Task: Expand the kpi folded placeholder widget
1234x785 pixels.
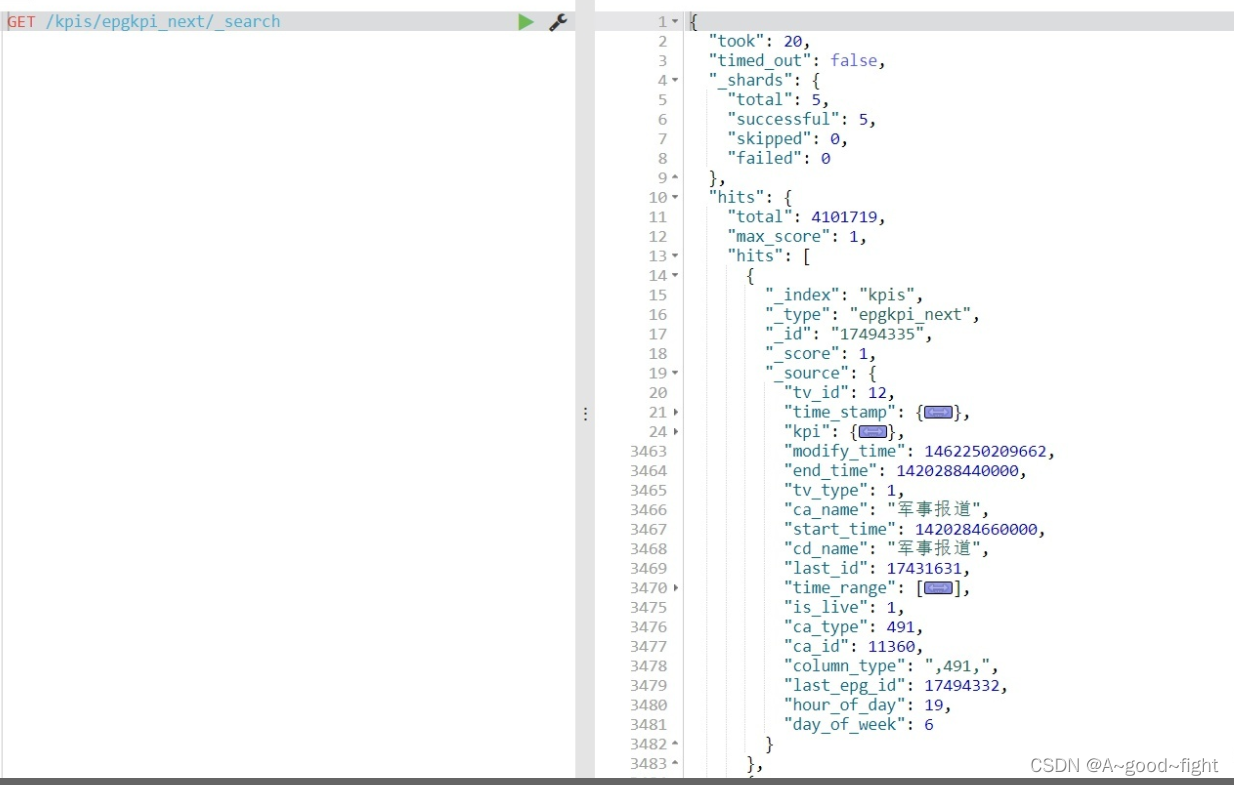Action: (873, 432)
